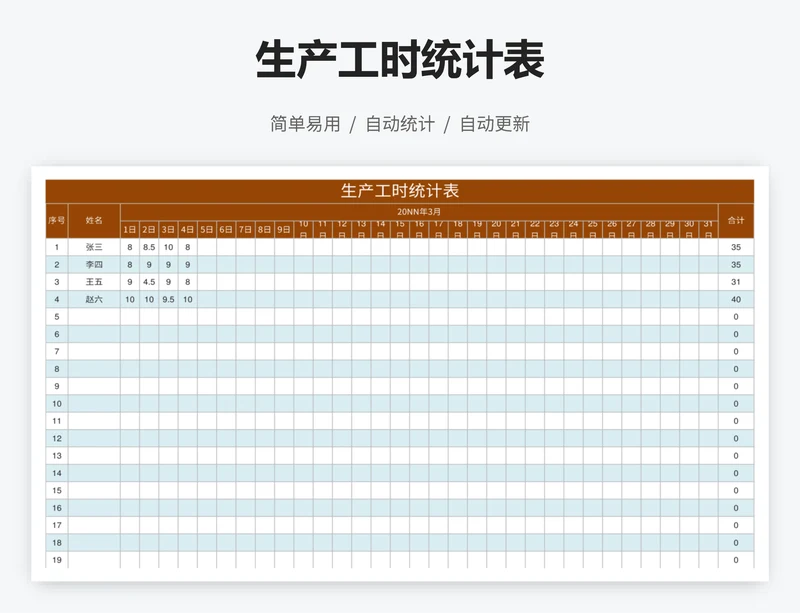800x613 pixels.
Task: Click the 6日 day header
Action: pyautogui.click(x=226, y=230)
